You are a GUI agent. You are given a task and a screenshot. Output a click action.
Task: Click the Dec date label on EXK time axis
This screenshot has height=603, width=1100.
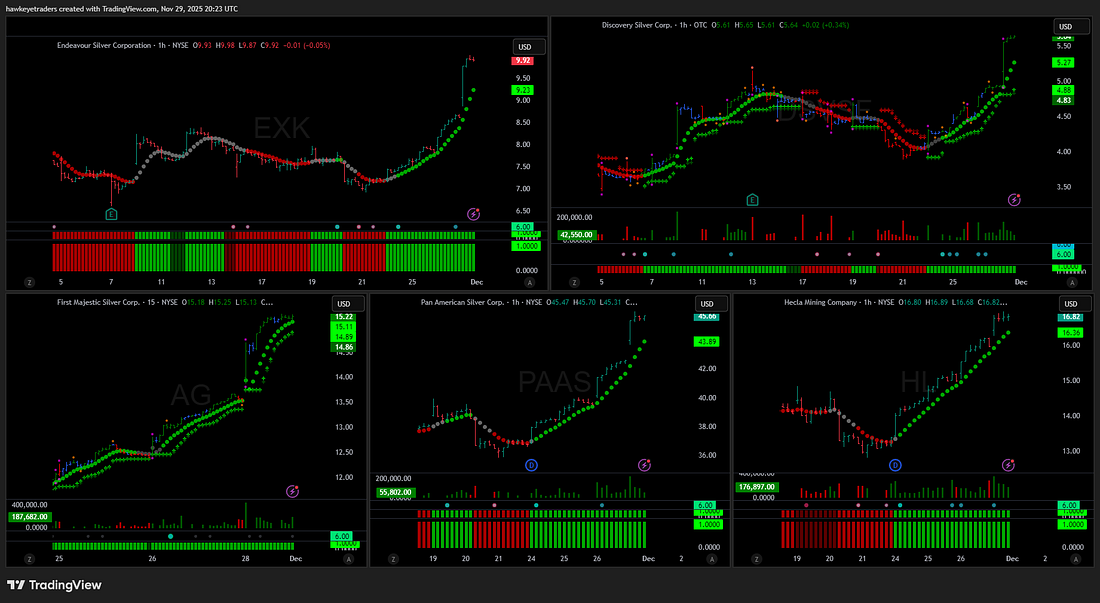(x=477, y=282)
